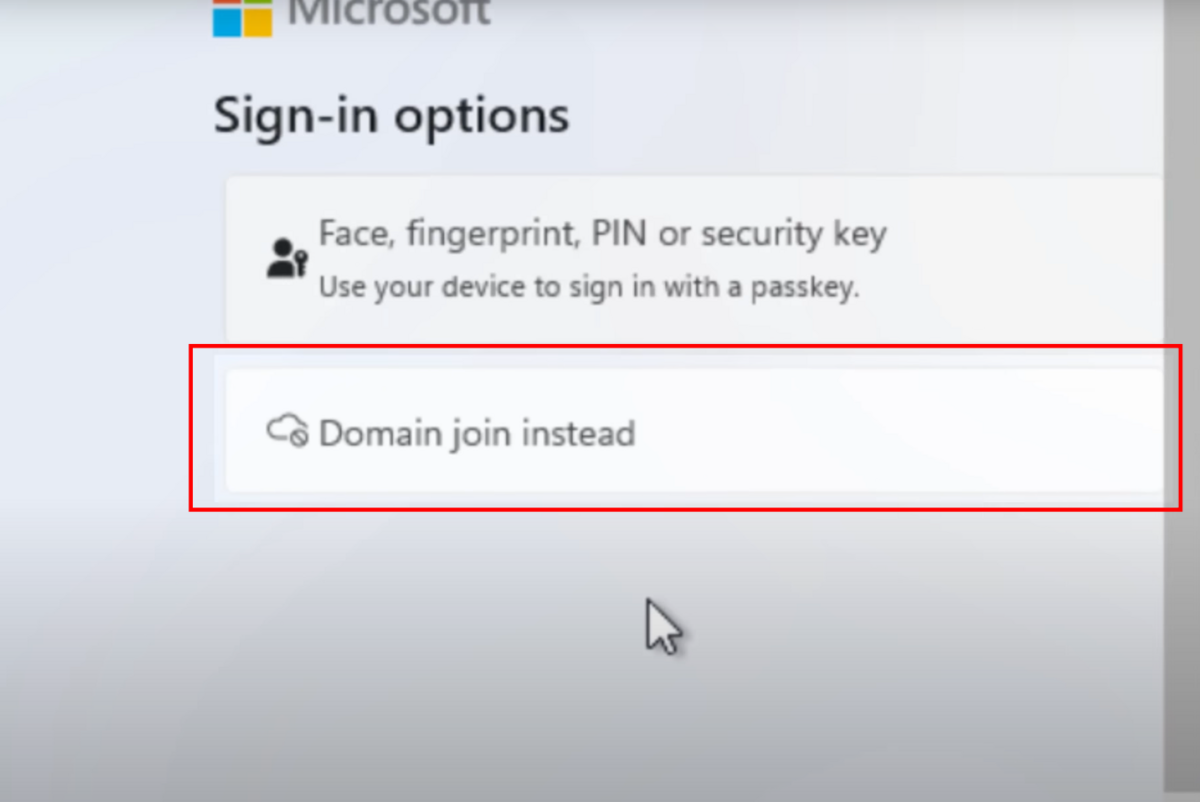Click the yellow square in Microsoft logo
Screen dimensions: 1200x802
(x=258, y=24)
